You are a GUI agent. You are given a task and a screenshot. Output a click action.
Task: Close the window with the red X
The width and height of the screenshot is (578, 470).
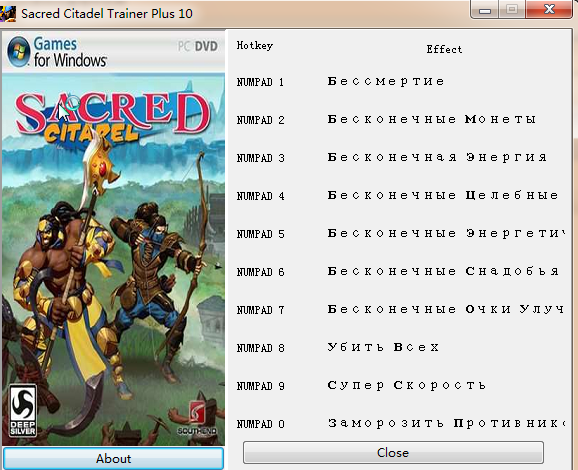tap(549, 9)
